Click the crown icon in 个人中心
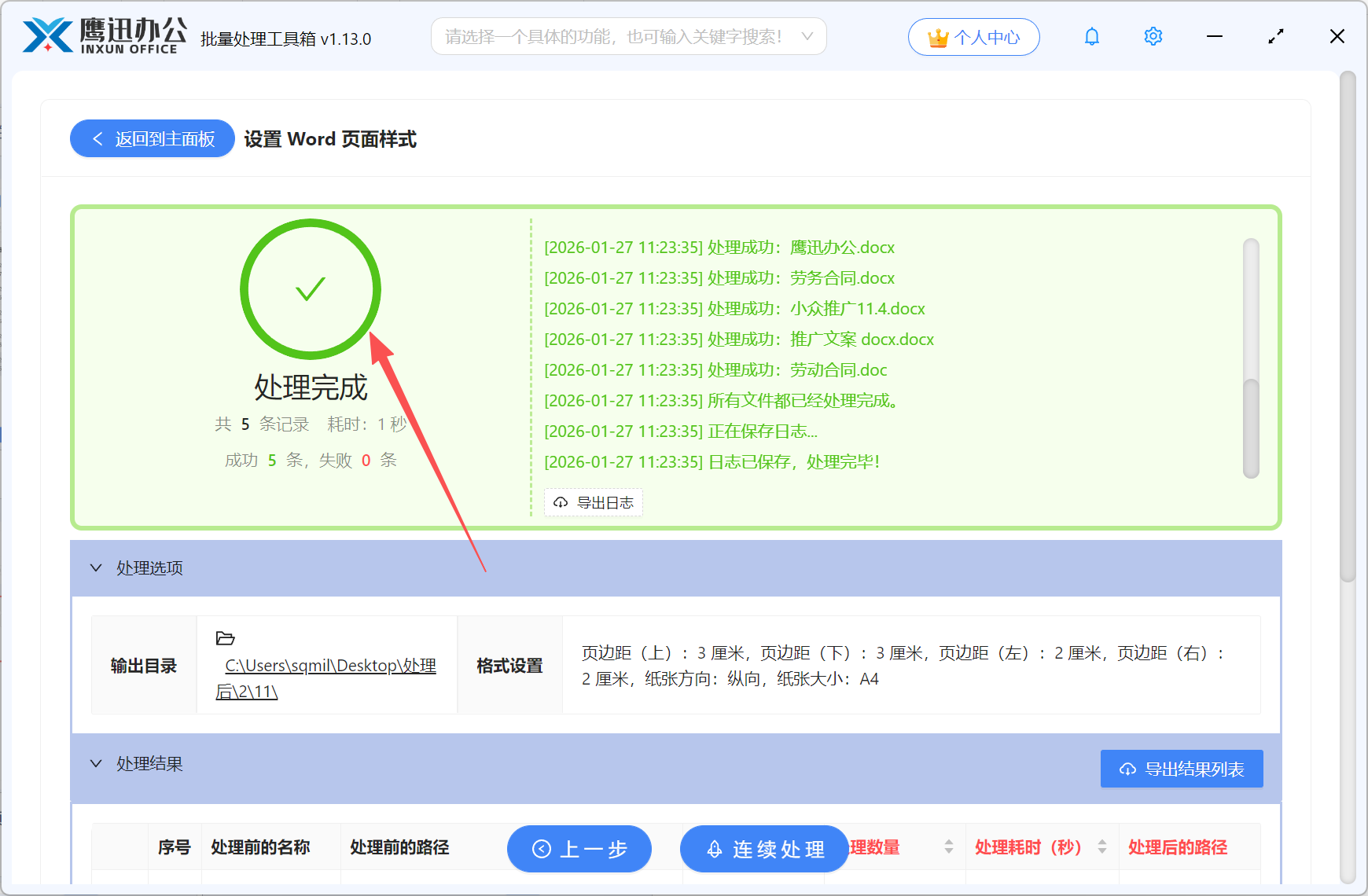Image resolution: width=1368 pixels, height=896 pixels. (937, 36)
